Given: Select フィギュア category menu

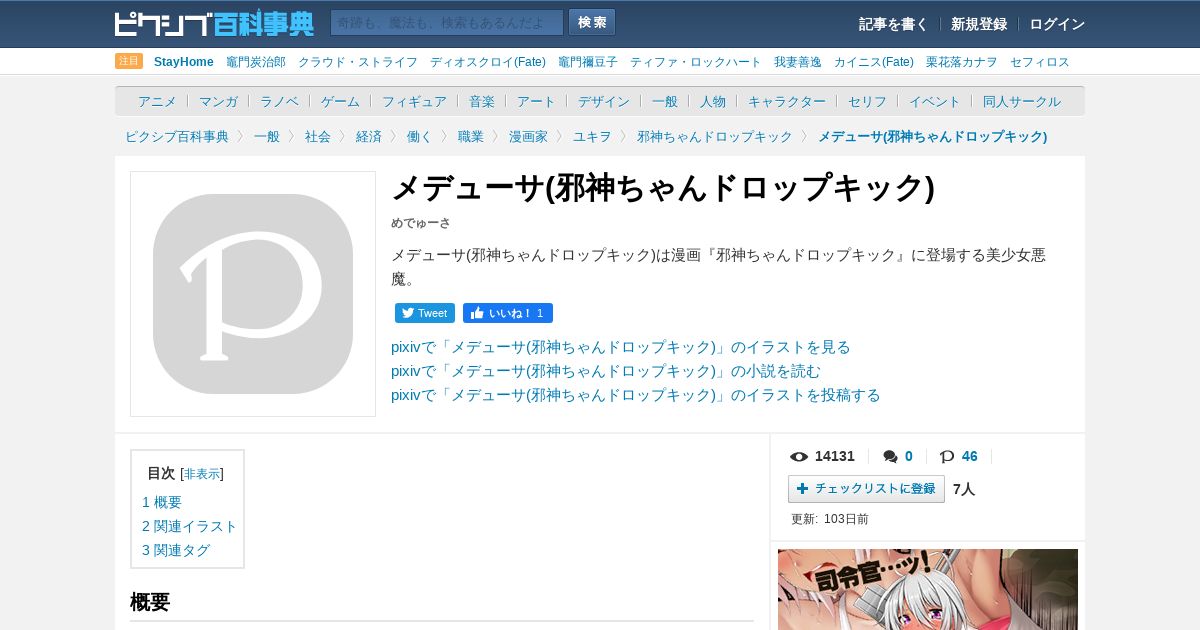Looking at the screenshot, I should coord(414,101).
